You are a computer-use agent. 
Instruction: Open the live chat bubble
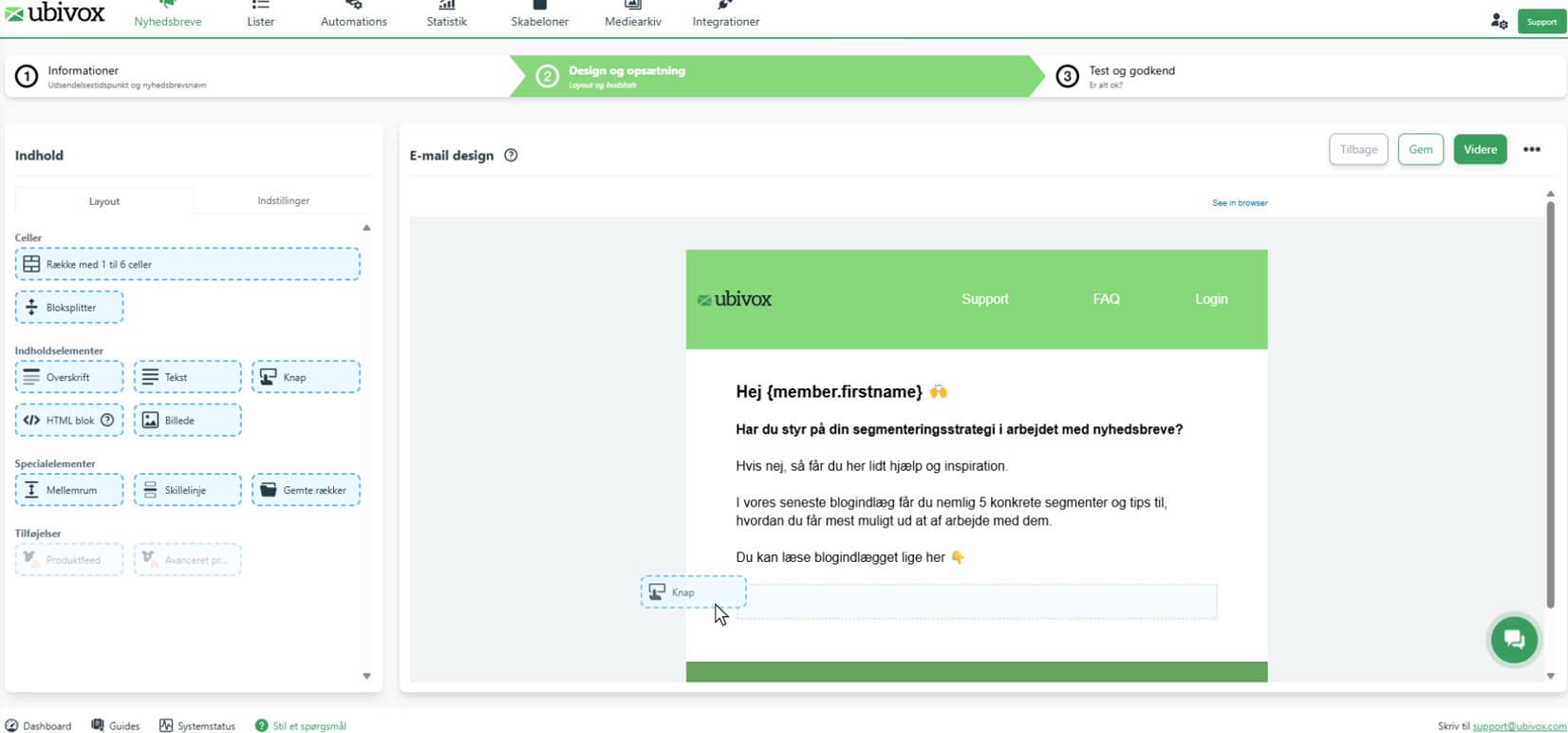point(1513,639)
